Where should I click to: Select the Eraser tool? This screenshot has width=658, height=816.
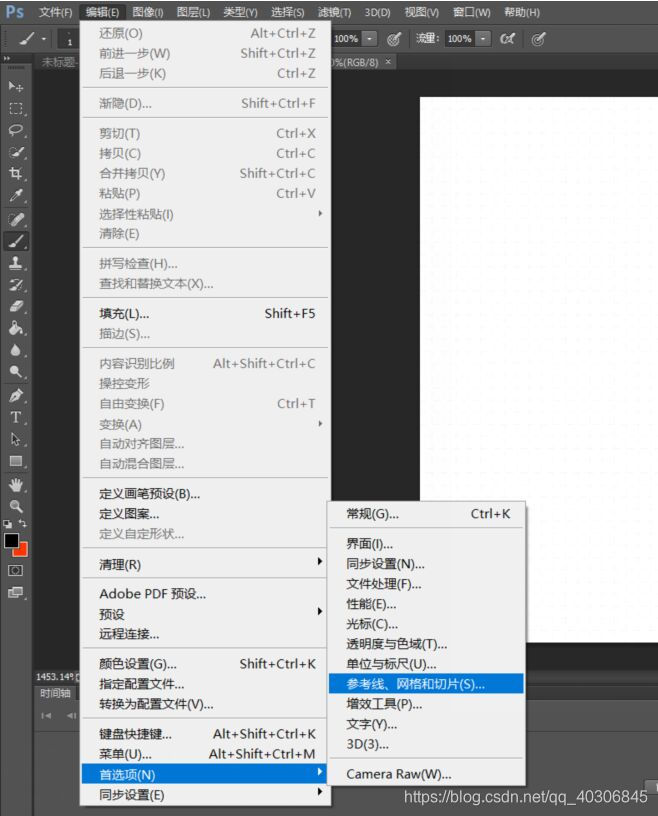(x=16, y=307)
